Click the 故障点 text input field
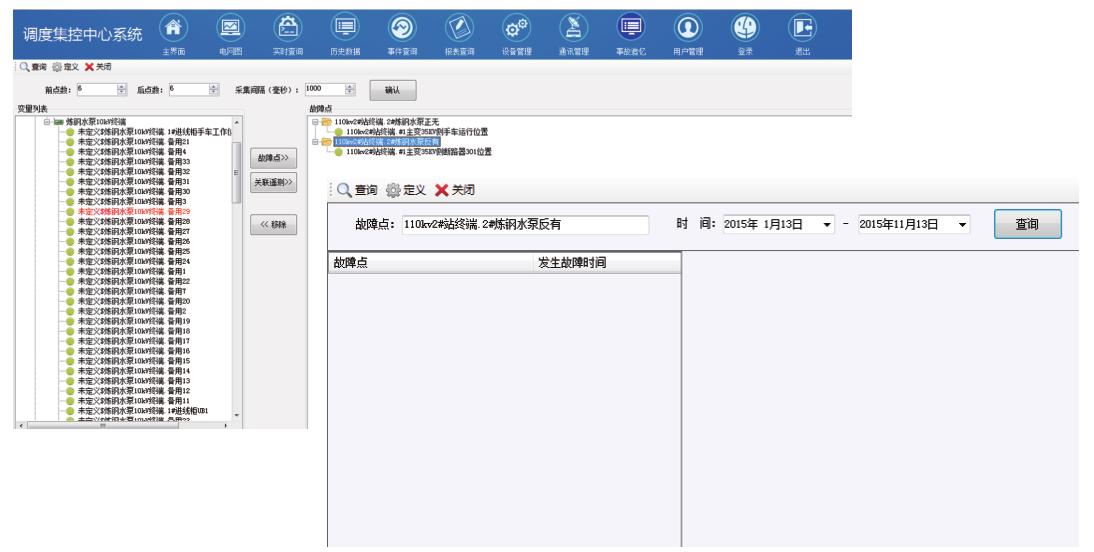1094x552 pixels. (524, 225)
